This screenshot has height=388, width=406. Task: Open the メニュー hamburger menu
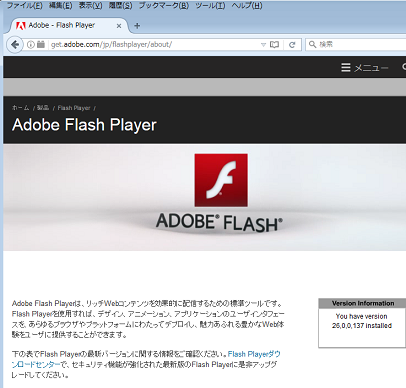coord(365,68)
